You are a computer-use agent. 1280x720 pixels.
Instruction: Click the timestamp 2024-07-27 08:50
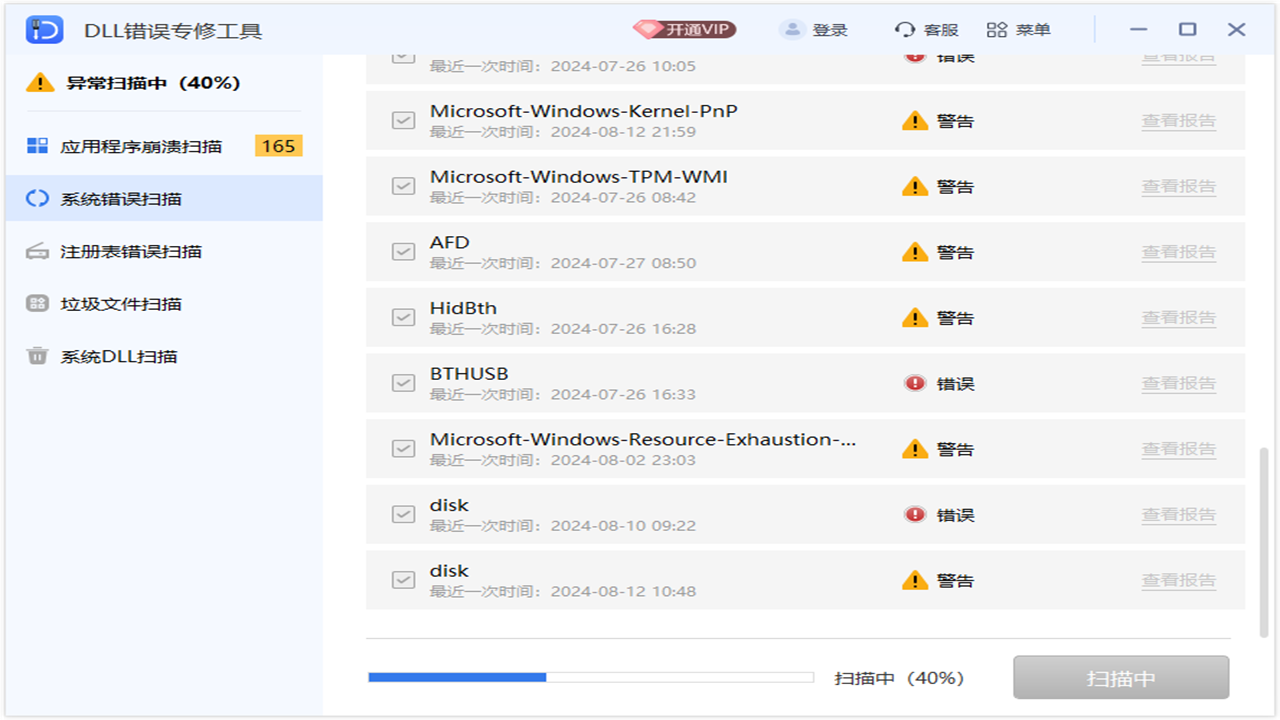623,263
